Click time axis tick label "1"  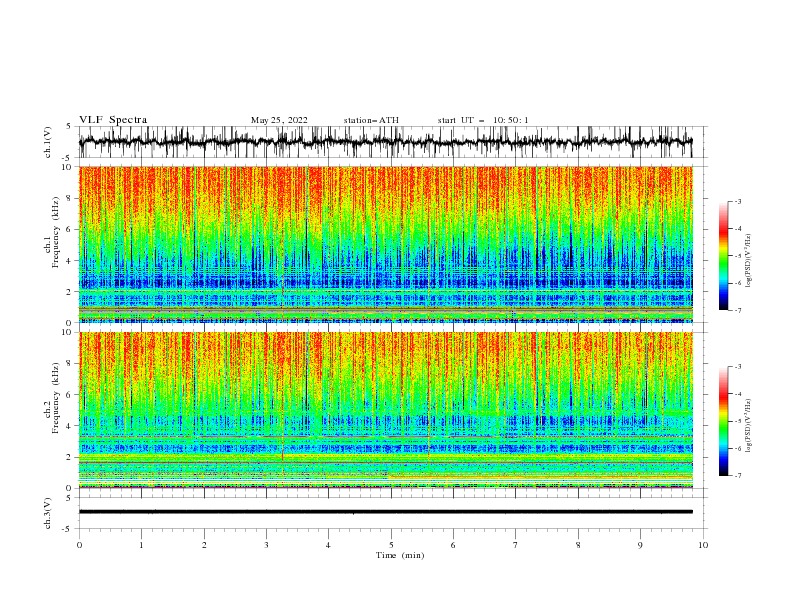141,545
